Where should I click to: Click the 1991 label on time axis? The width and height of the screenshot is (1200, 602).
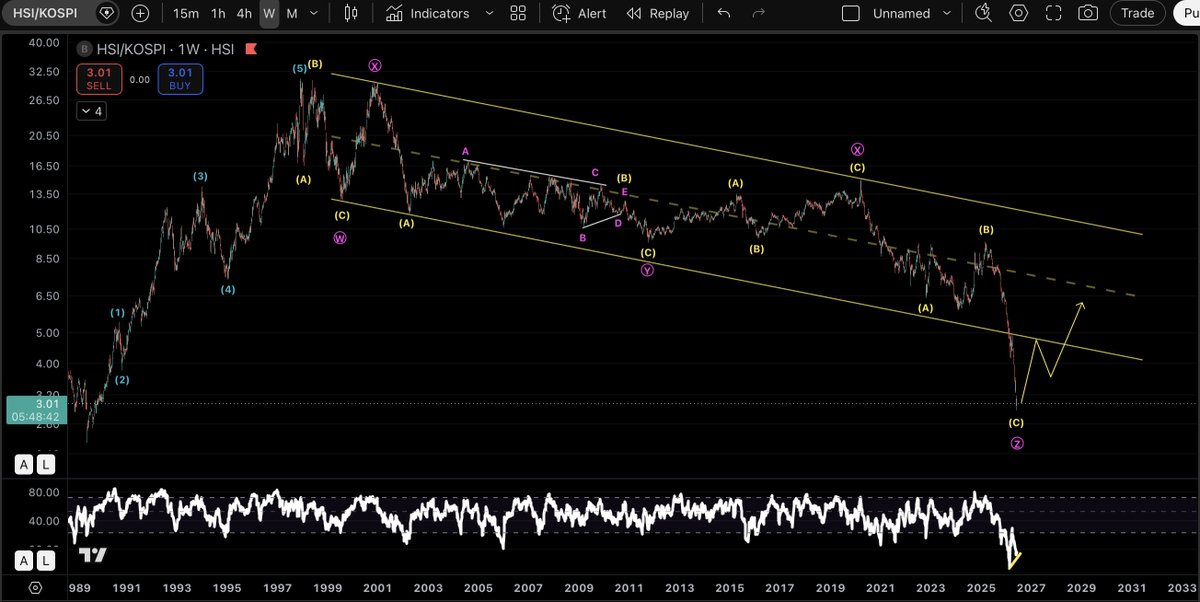click(125, 588)
